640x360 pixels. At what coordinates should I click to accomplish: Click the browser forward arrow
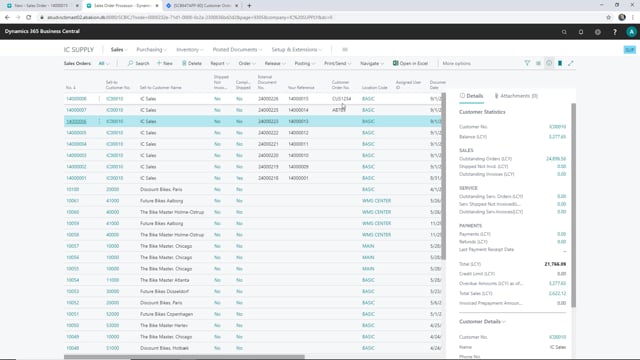18,18
